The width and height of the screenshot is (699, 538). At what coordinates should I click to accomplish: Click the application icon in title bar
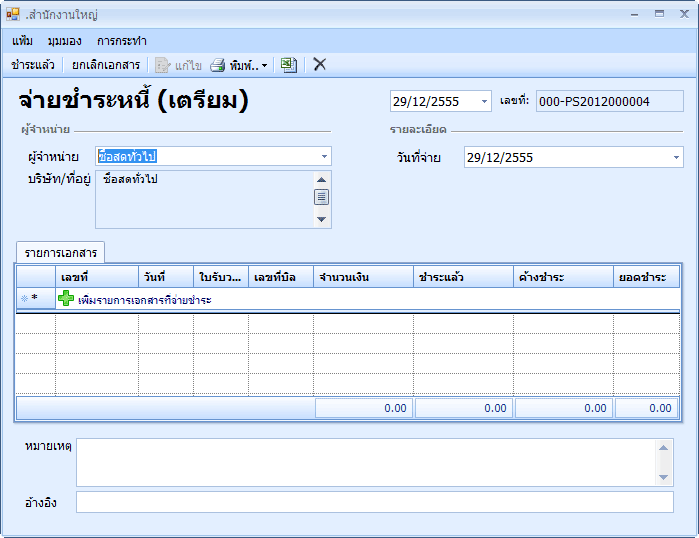click(x=13, y=15)
